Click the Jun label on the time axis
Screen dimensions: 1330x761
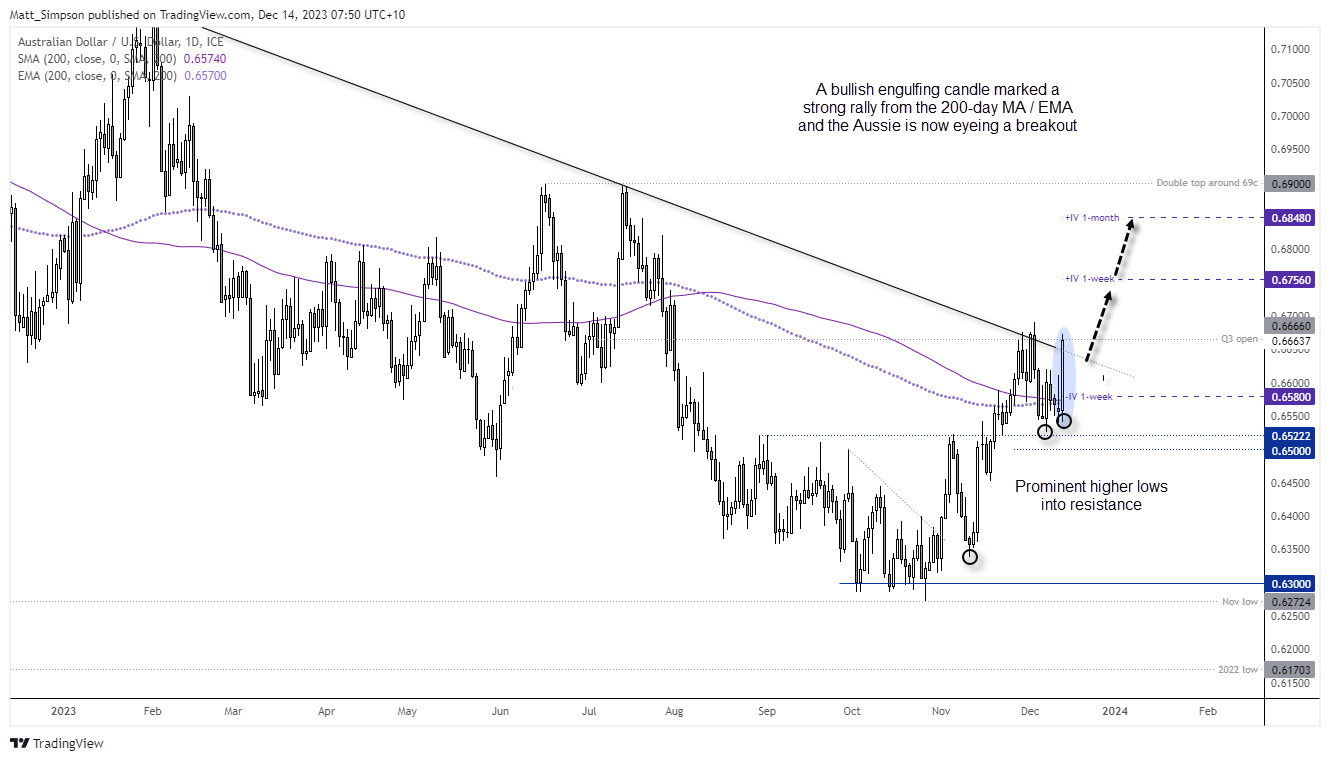pyautogui.click(x=501, y=711)
